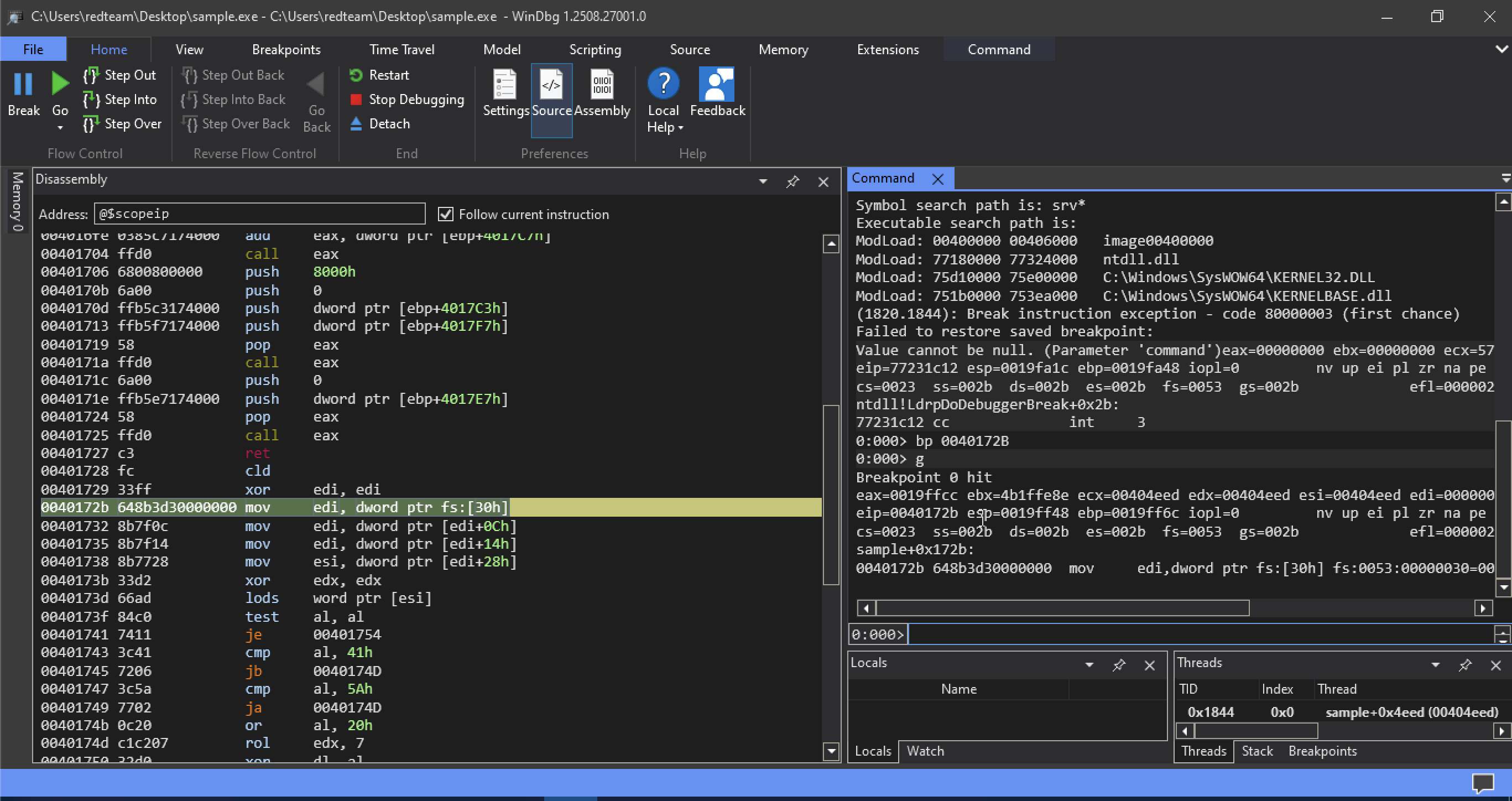This screenshot has width=1512, height=801.
Task: Open the Threads panel options dropdown
Action: [1435, 665]
